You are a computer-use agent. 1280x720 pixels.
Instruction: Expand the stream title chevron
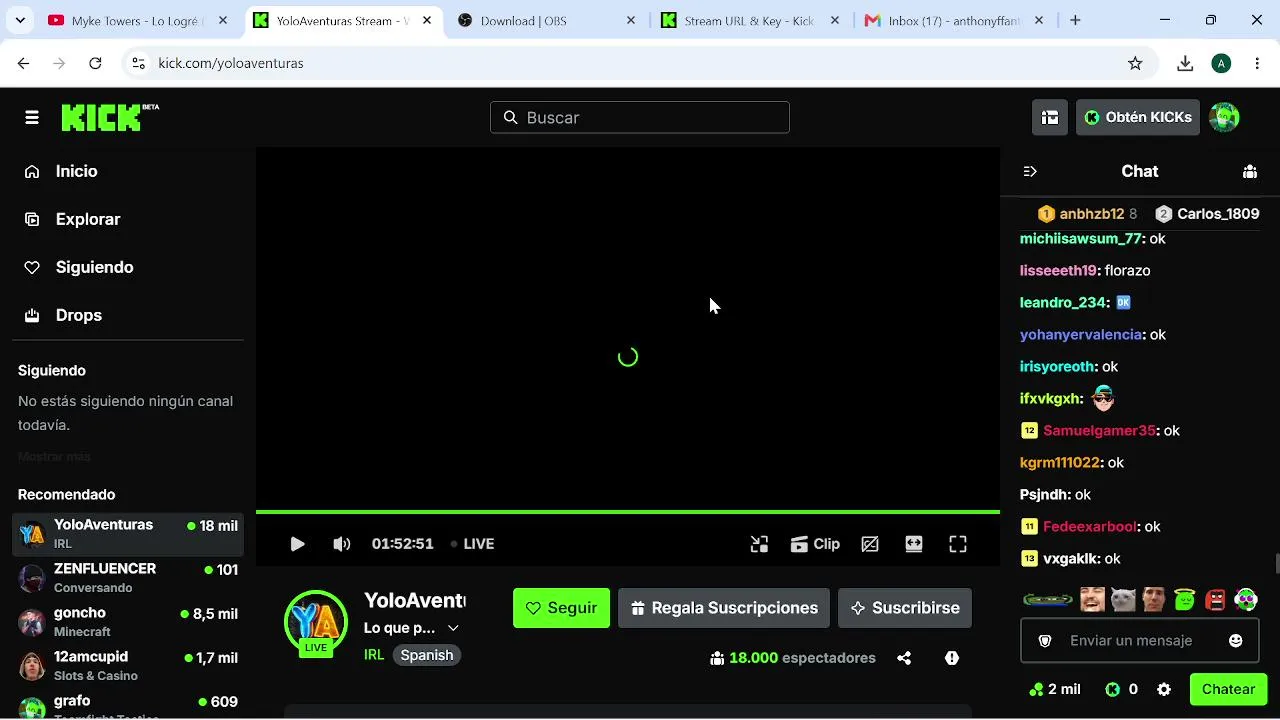click(453, 628)
